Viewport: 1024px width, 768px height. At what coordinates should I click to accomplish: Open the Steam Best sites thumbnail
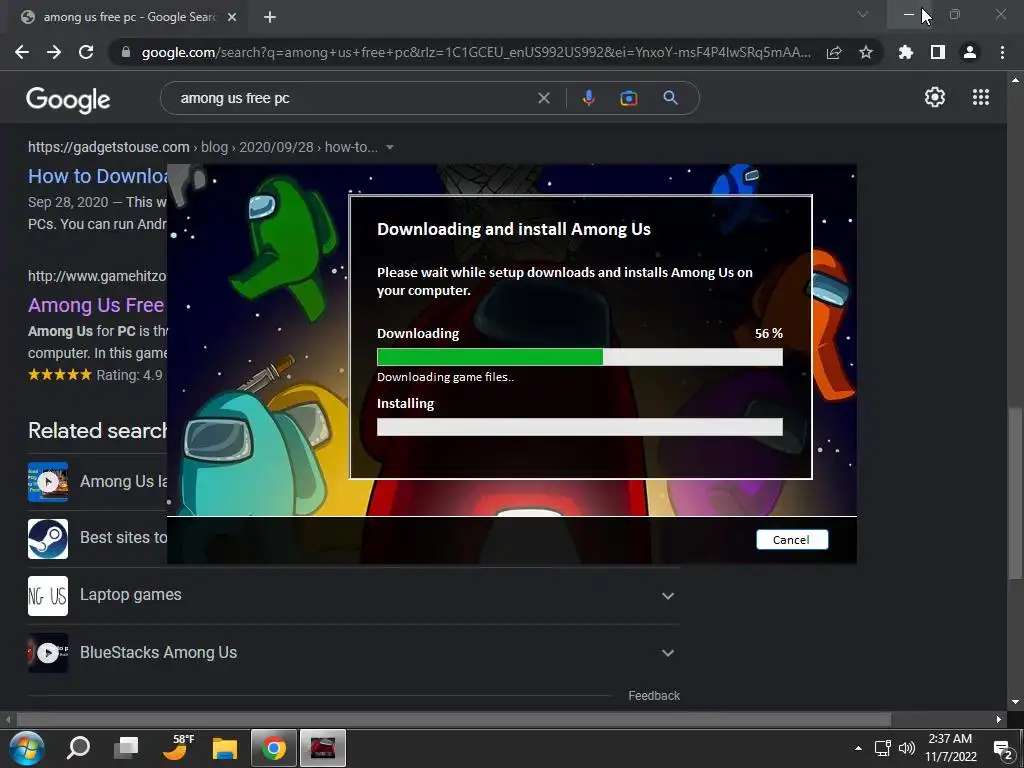coord(48,539)
